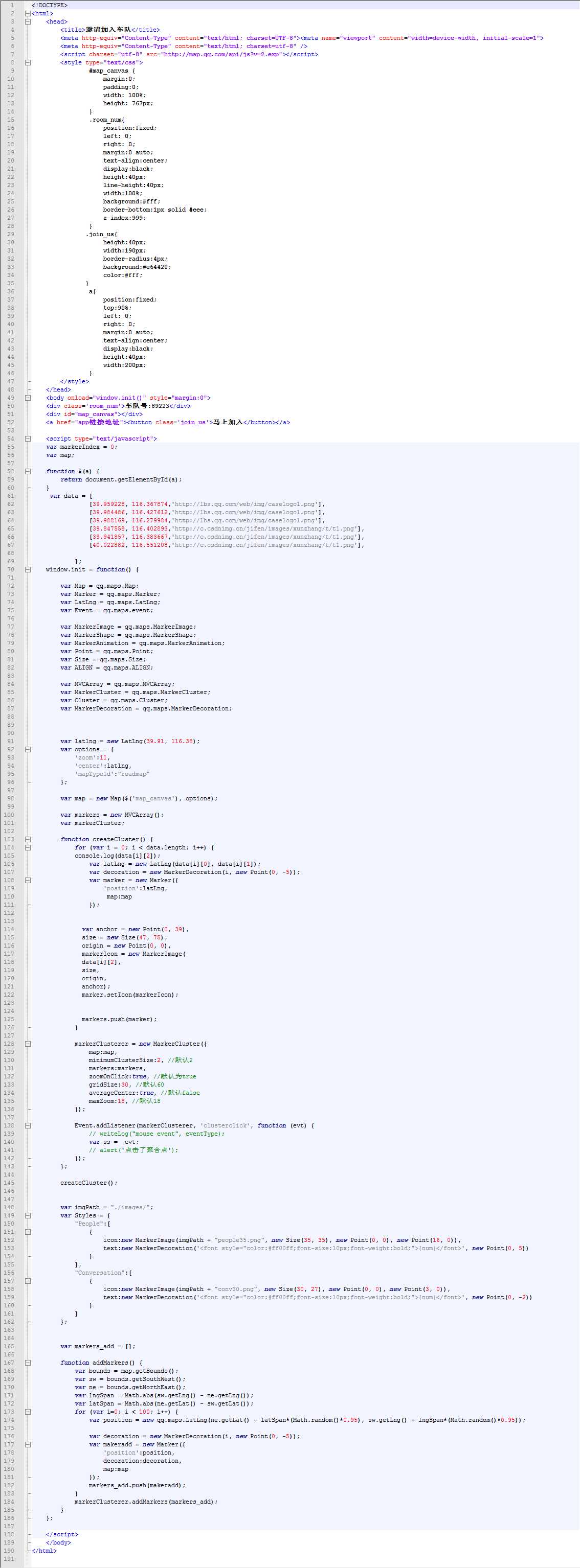Click 'markers.push(marker);' line
The width and height of the screenshot is (580, 1568).
[119, 1019]
